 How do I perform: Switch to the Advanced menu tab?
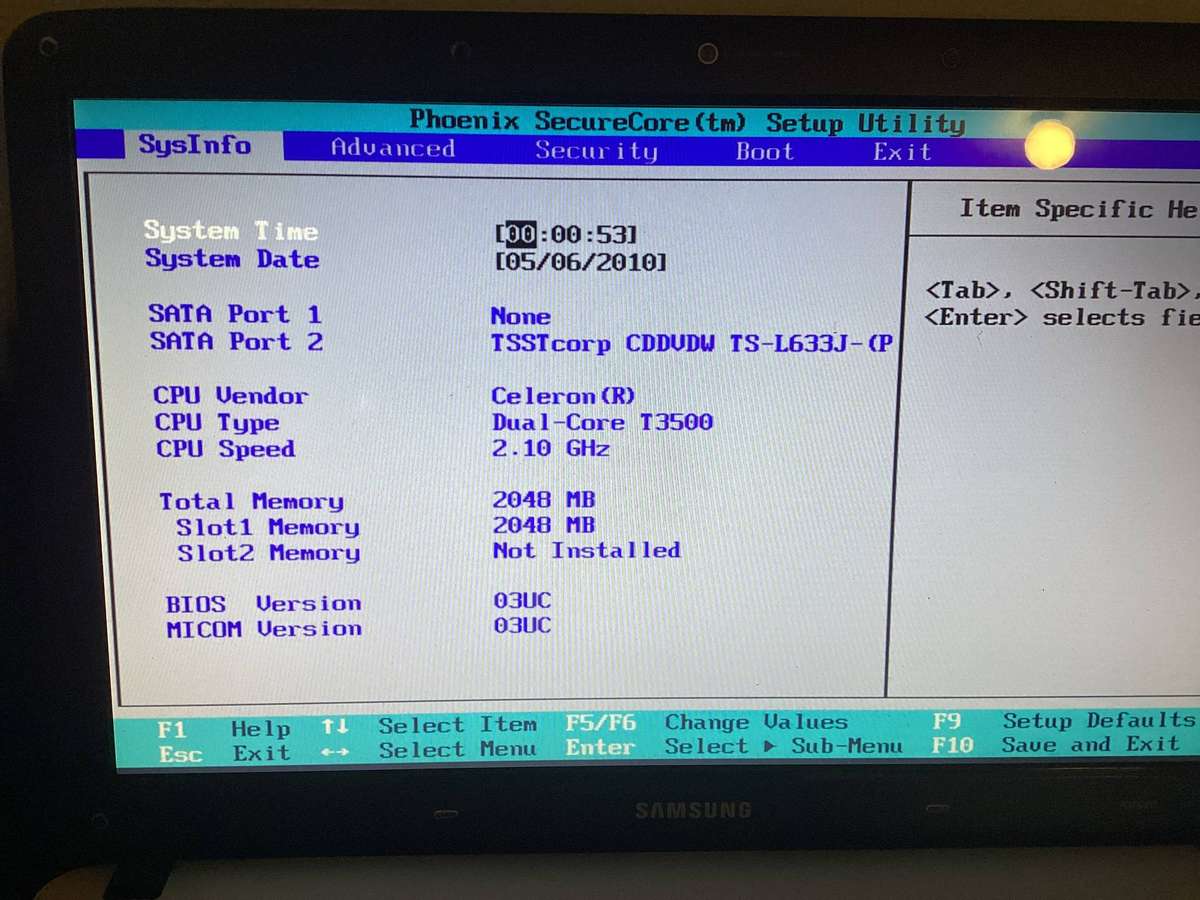coord(393,148)
